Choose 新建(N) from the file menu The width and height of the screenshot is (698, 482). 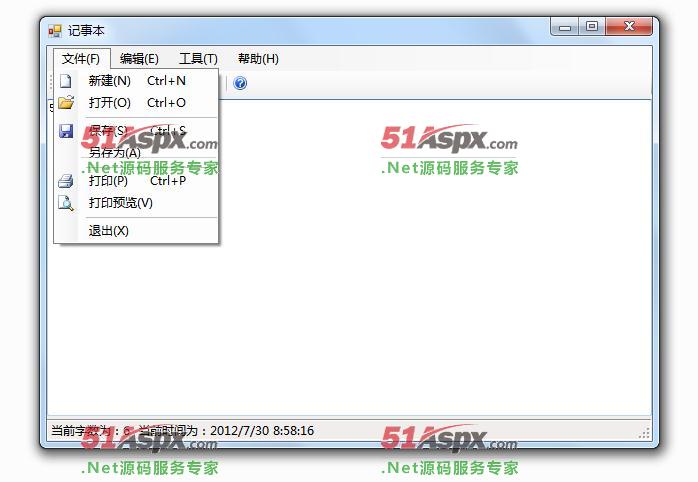(x=136, y=81)
